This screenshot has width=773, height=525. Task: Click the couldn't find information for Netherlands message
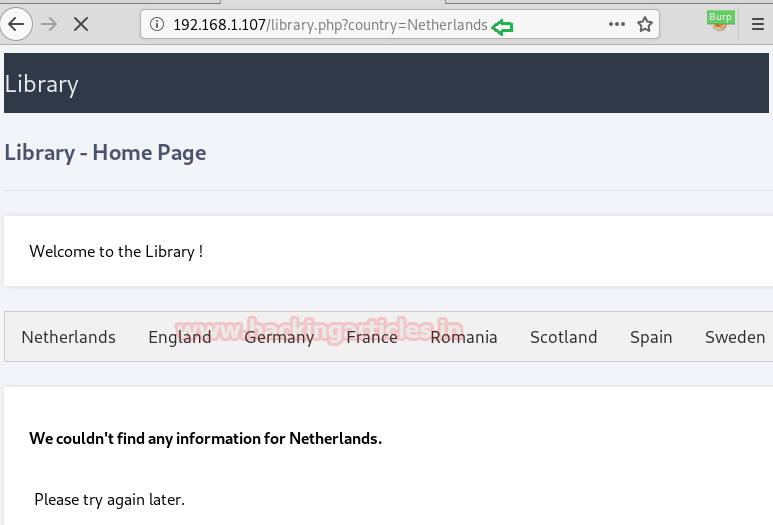click(x=206, y=438)
